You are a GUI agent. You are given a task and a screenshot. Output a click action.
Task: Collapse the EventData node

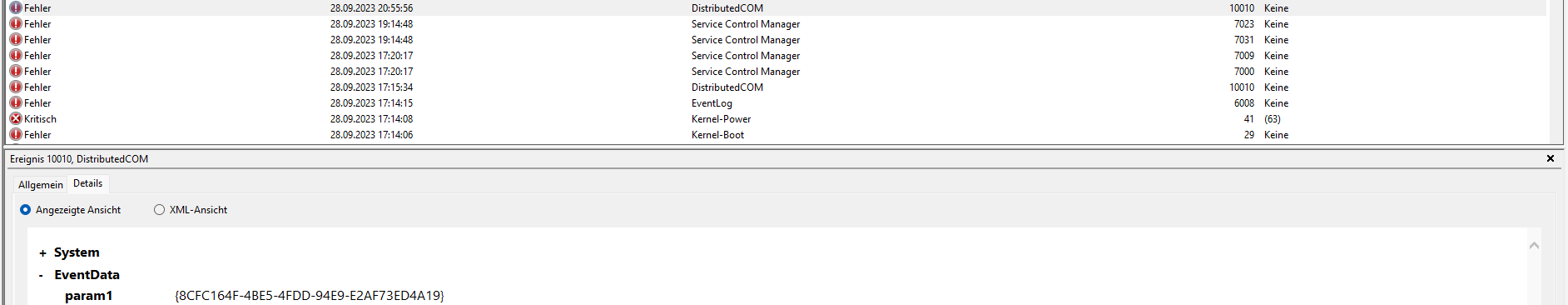[x=41, y=275]
